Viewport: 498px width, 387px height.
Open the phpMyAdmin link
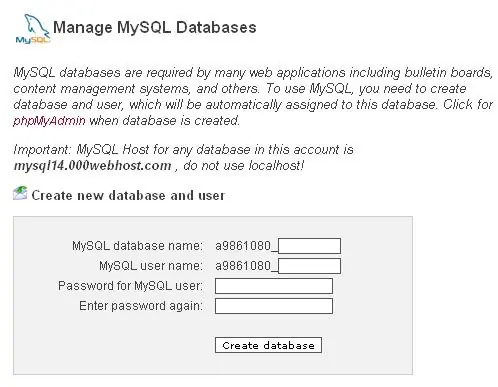pyautogui.click(x=49, y=121)
